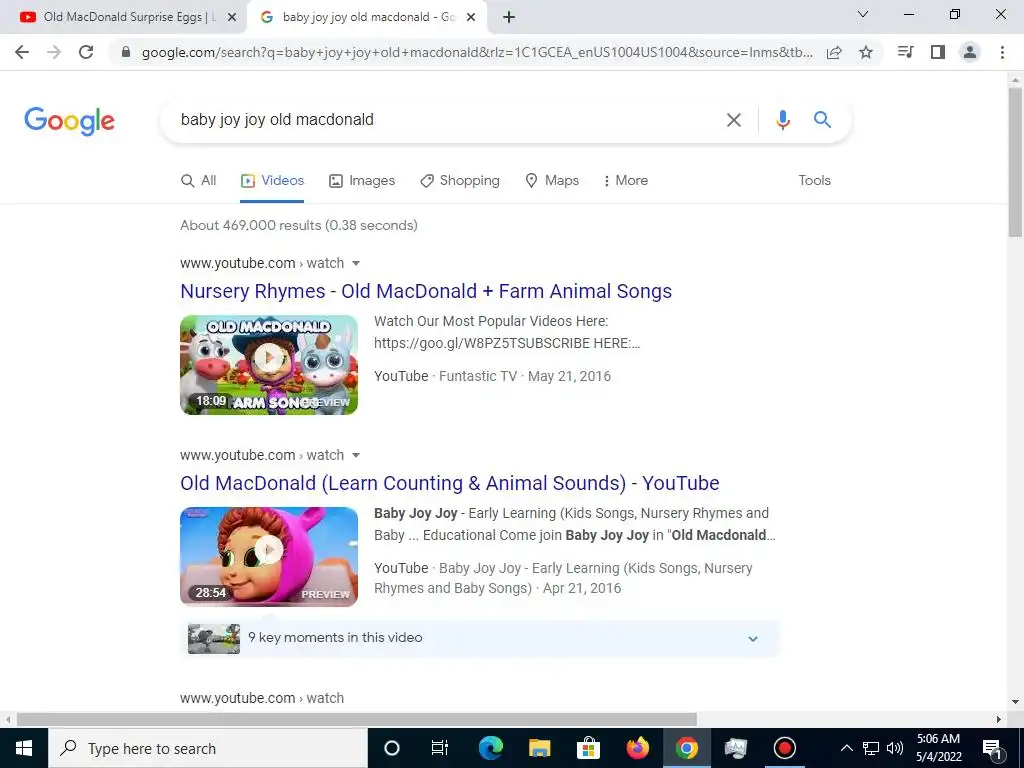1024x768 pixels.
Task: Open volume control speaker icon
Action: 895,748
